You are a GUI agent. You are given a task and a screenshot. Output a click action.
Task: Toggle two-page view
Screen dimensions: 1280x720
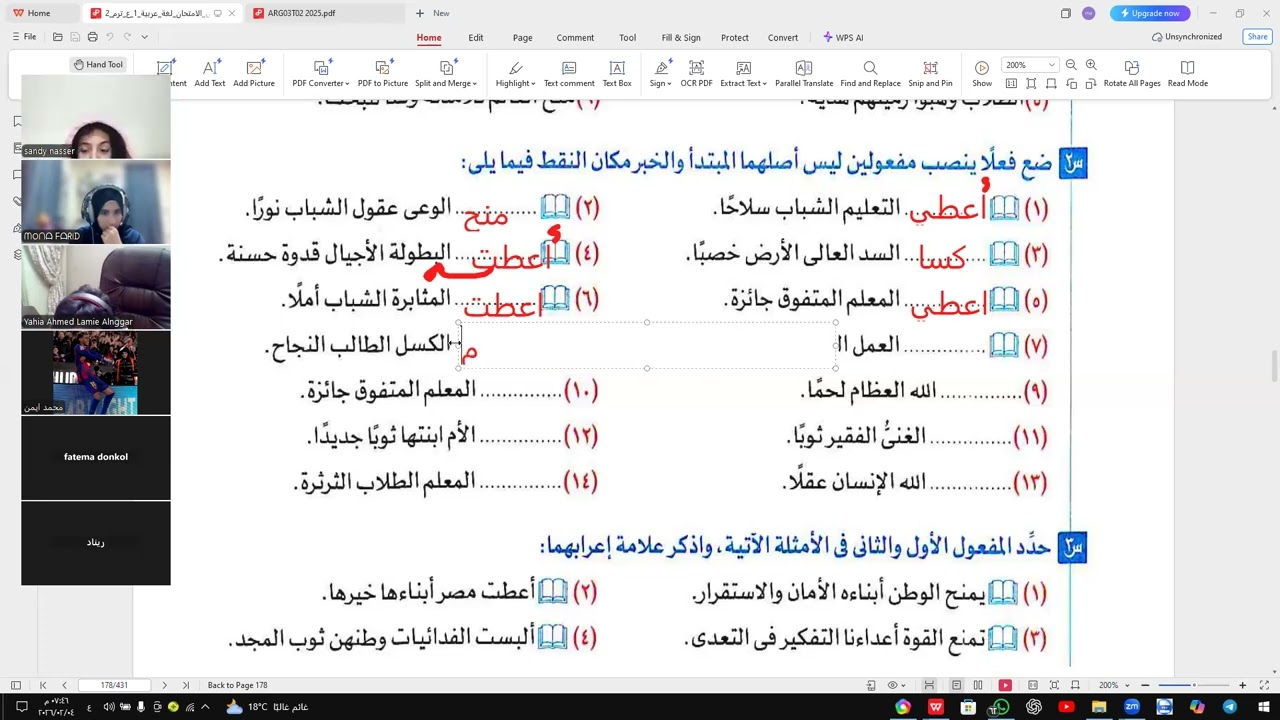(x=978, y=685)
